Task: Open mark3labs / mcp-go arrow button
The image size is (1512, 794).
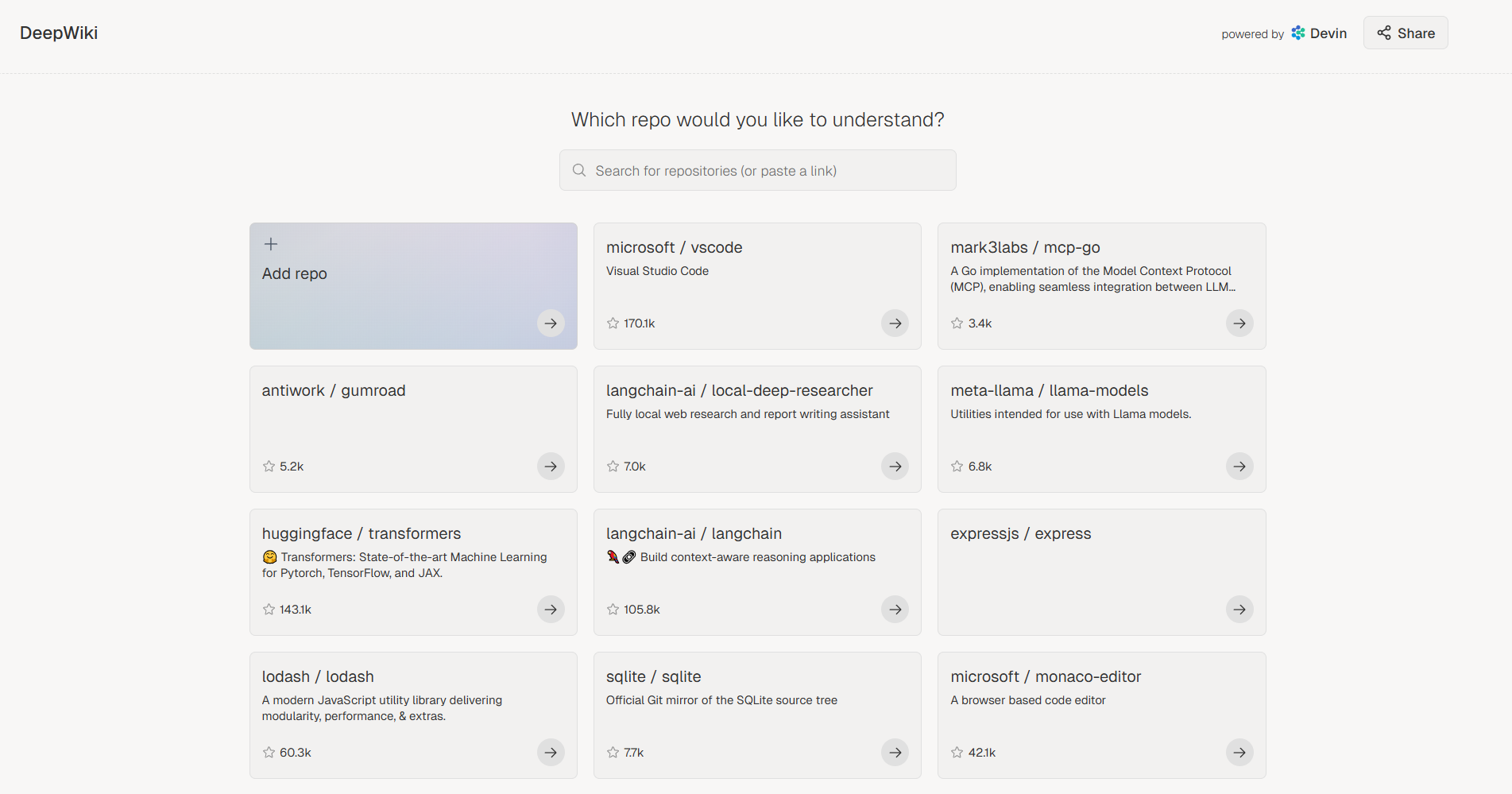Action: coord(1239,323)
